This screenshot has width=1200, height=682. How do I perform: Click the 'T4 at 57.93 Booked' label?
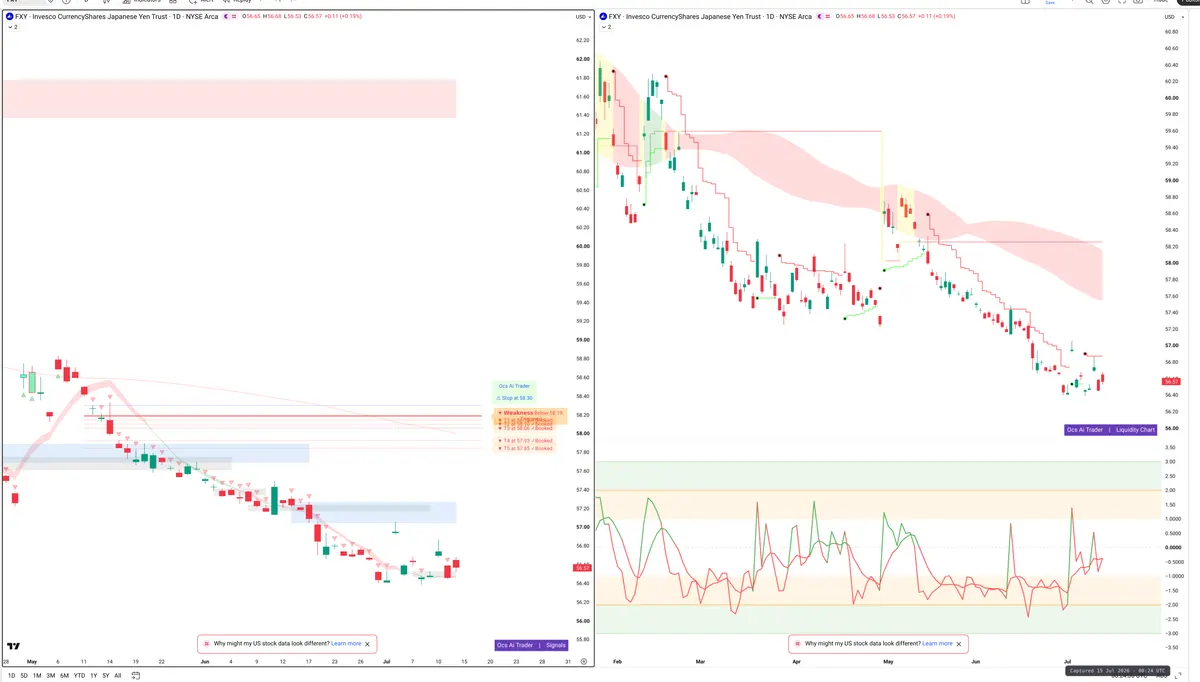click(525, 440)
